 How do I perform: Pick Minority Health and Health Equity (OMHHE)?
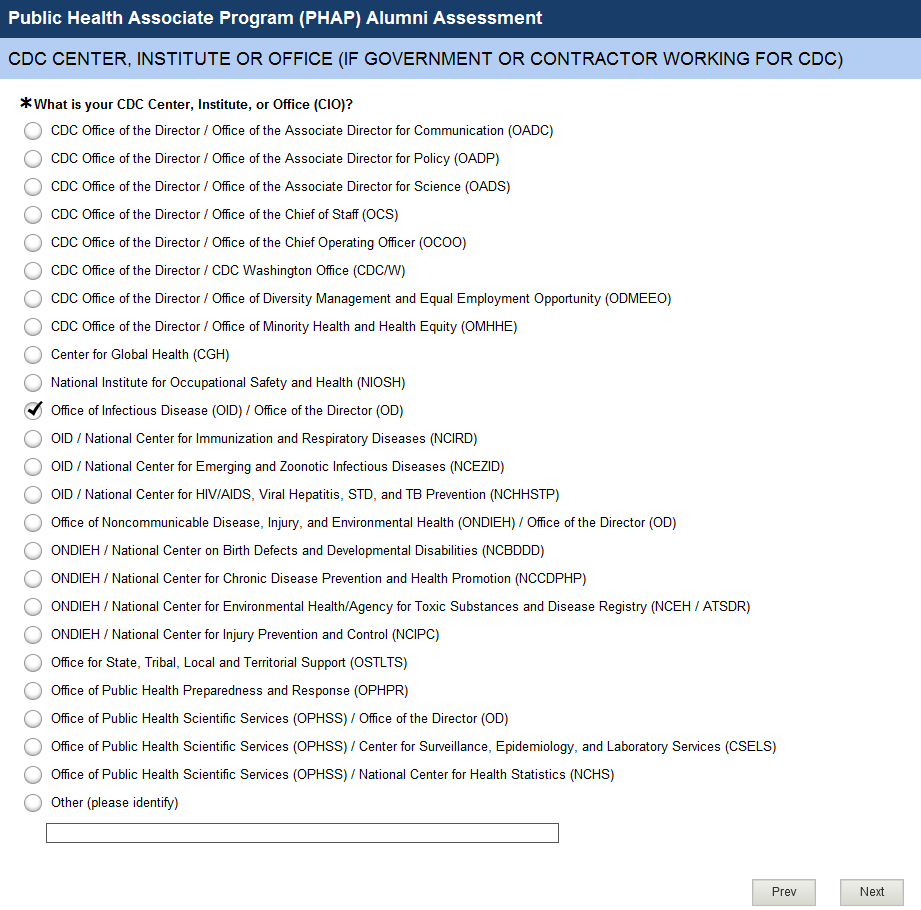point(33,327)
